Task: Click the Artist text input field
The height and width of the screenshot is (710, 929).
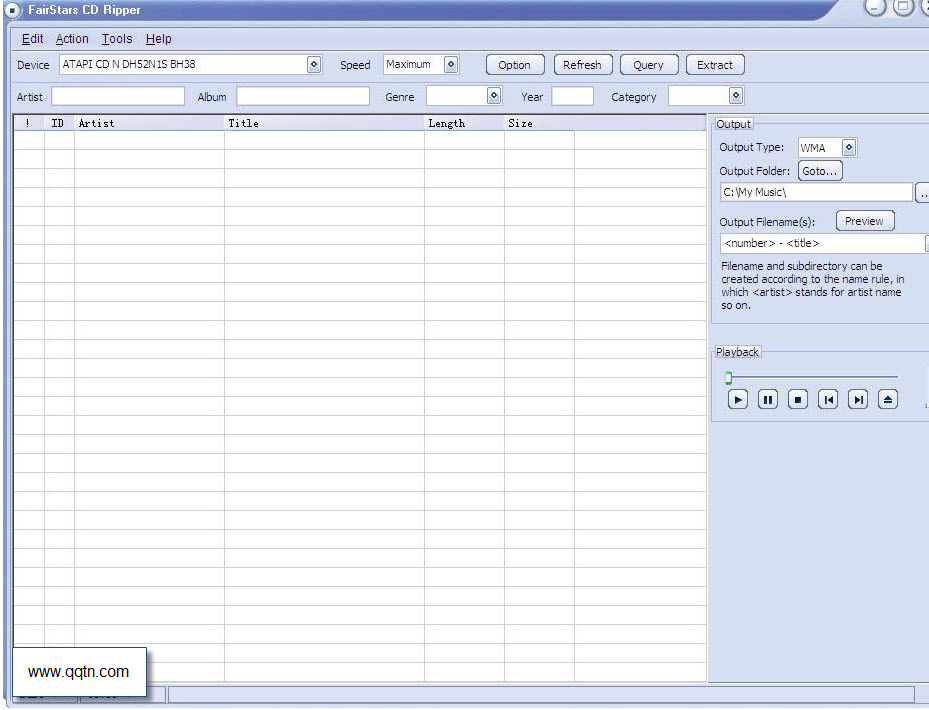Action: coord(118,97)
